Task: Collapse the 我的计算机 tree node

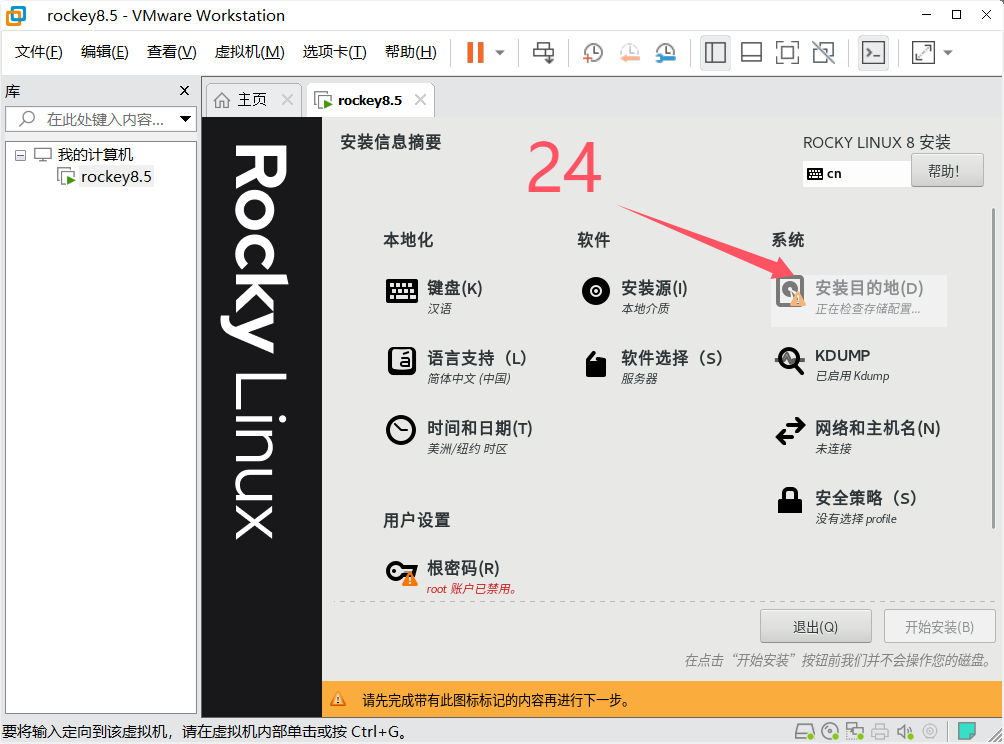Action: tap(20, 155)
